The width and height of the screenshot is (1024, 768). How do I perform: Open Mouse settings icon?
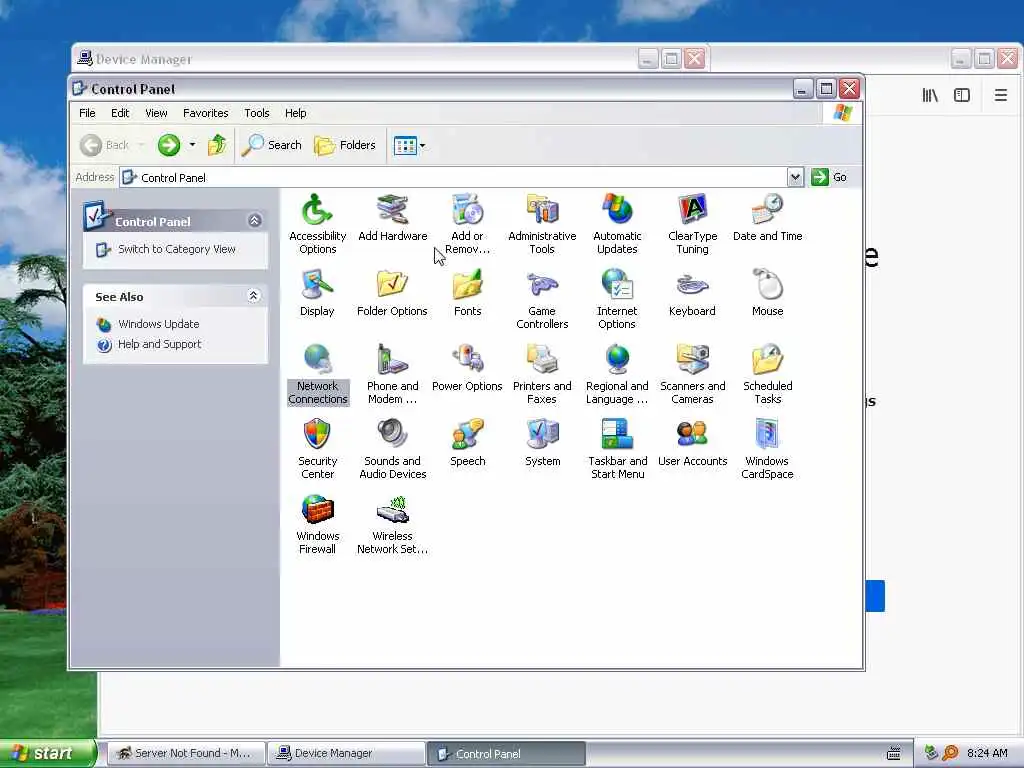(x=767, y=293)
